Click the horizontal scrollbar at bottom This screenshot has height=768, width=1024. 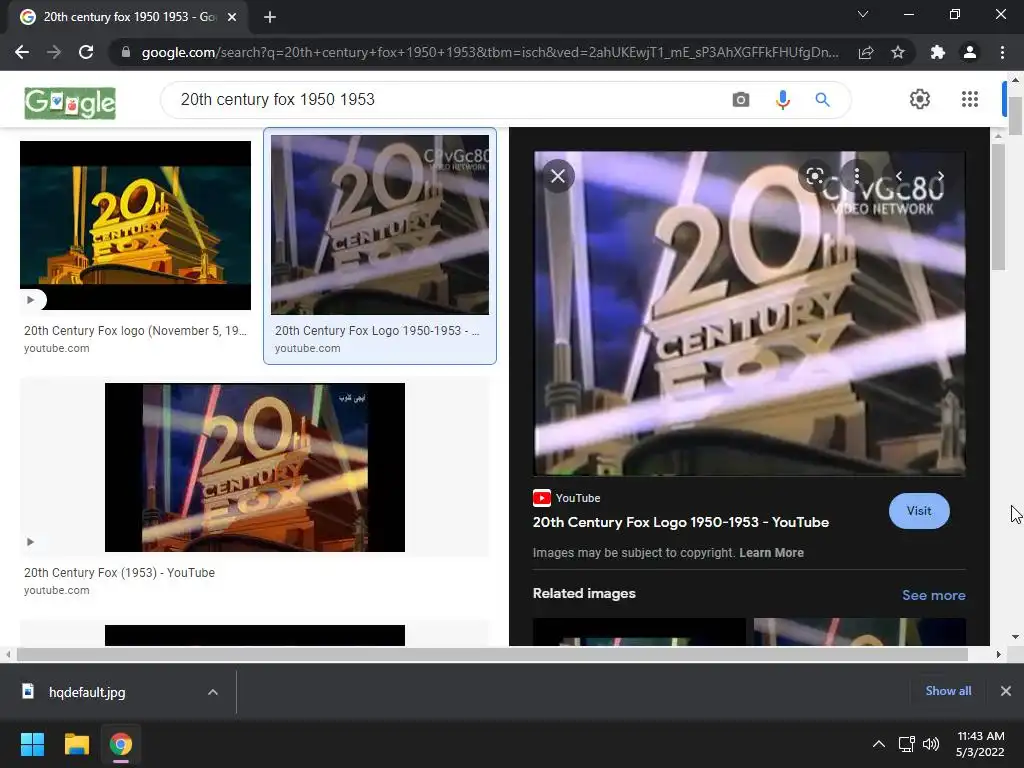tap(492, 654)
